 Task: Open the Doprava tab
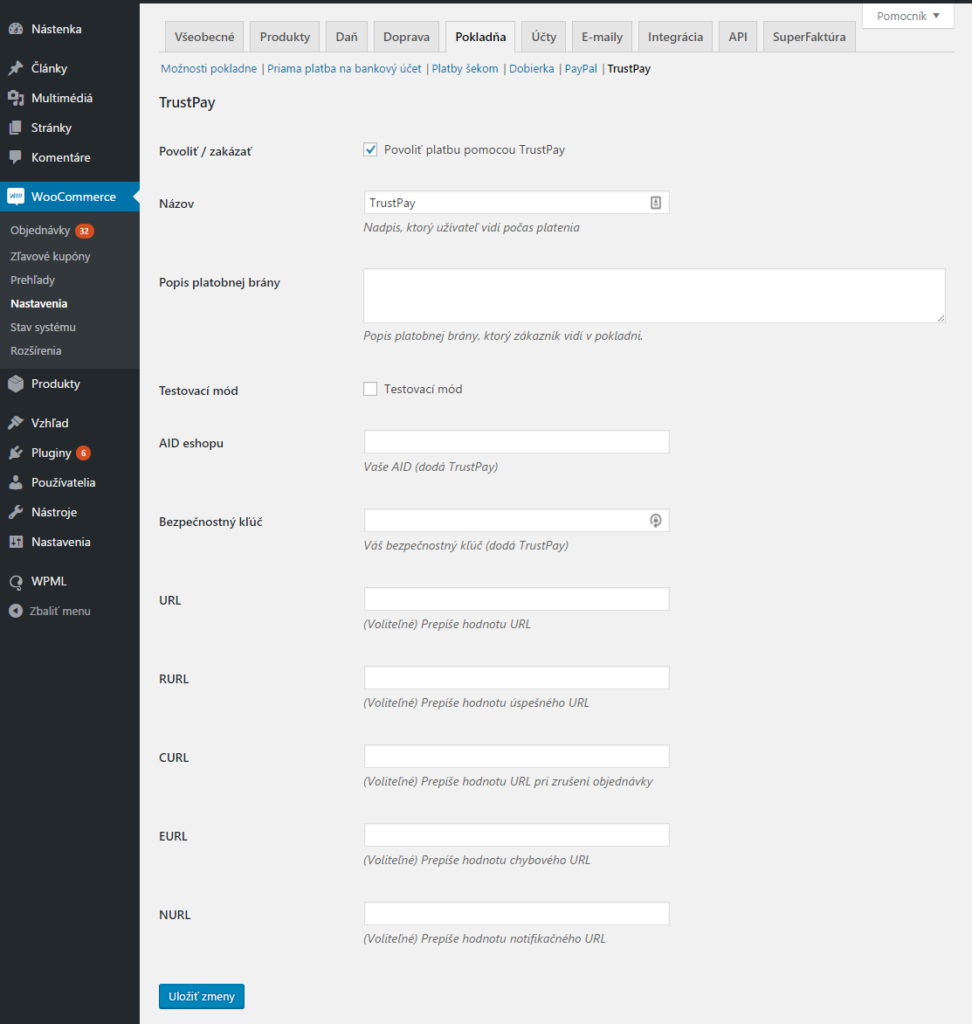406,35
